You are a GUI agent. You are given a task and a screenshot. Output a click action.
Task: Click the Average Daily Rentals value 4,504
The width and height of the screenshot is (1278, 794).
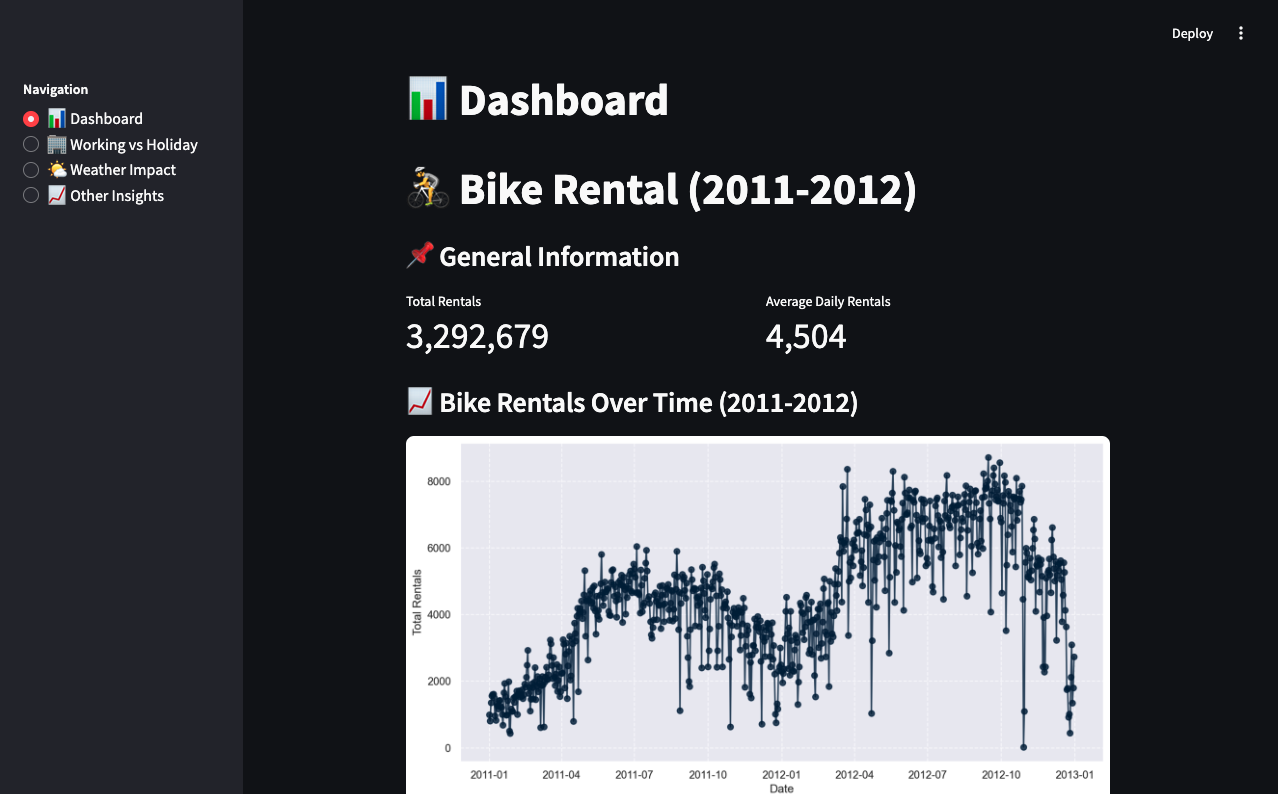click(805, 337)
